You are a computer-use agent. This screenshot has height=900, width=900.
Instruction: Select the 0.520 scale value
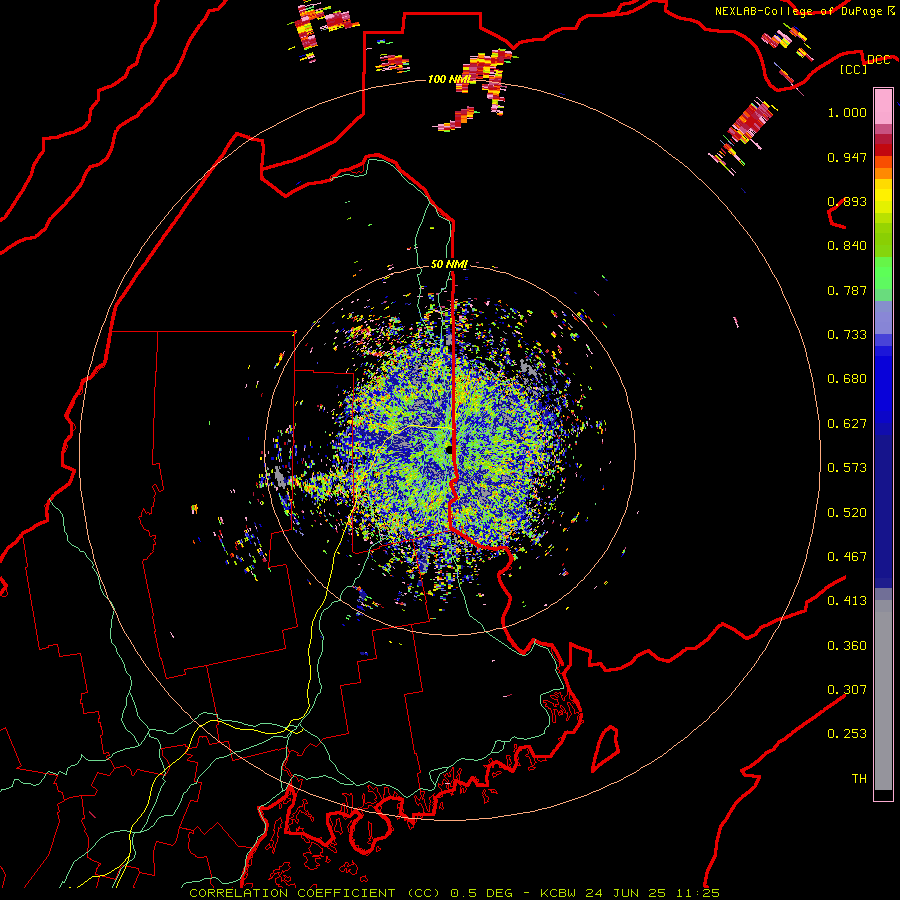pos(847,513)
